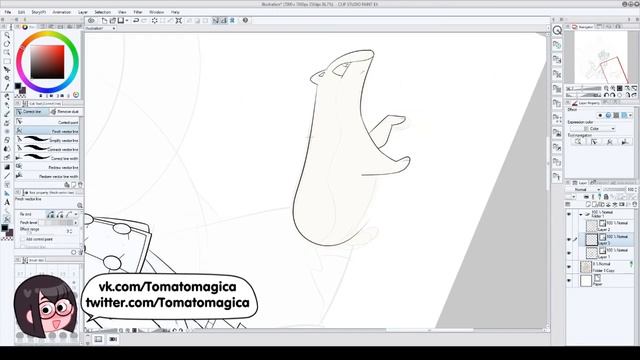The image size is (640, 360).
Task: Click the Save icon in the command bar
Action: coord(121,20)
